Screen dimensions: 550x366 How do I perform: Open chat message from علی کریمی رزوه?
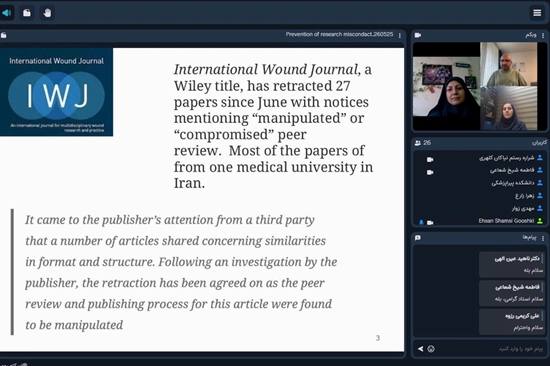pos(512,322)
